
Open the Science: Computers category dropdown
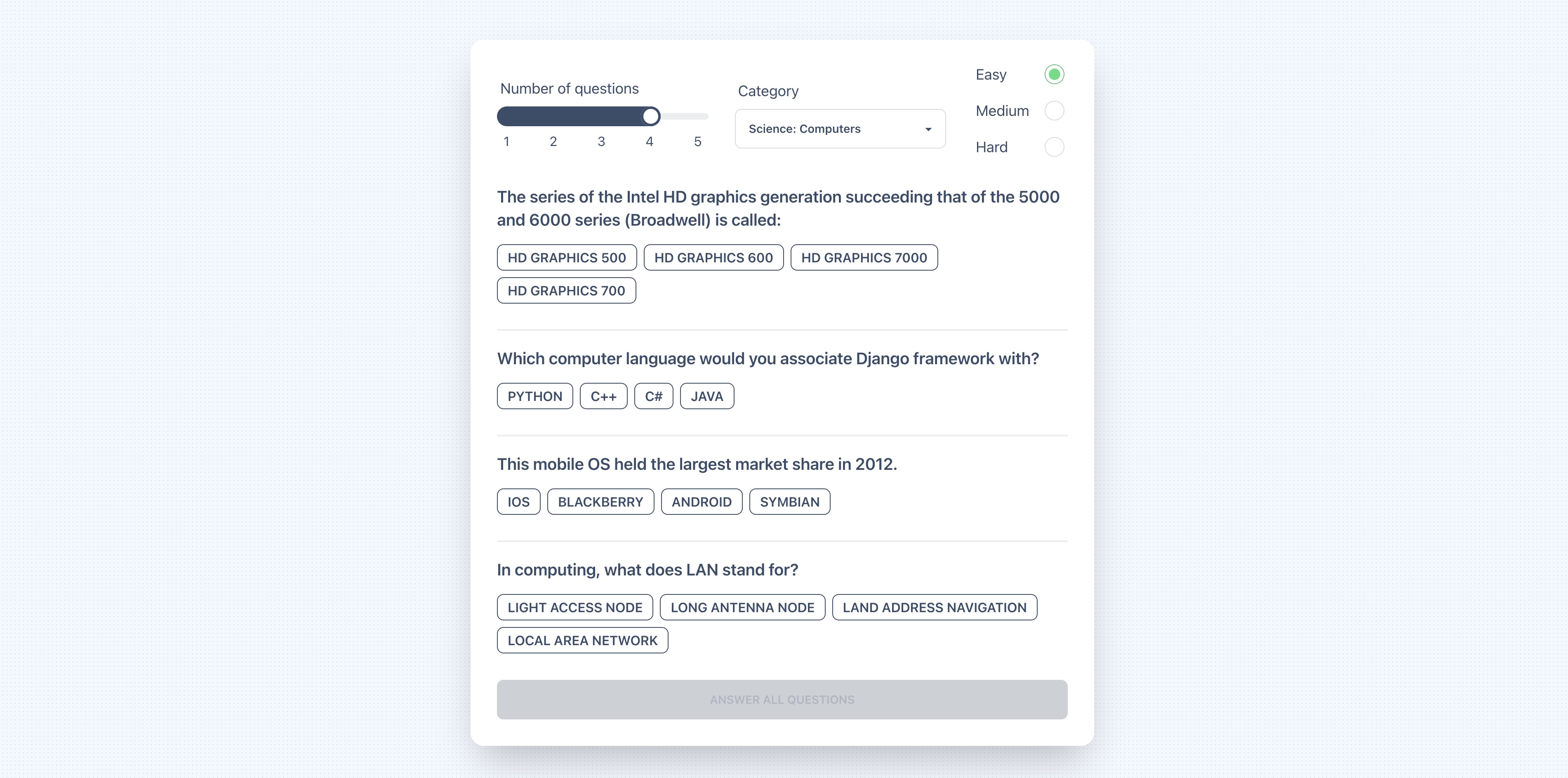(x=840, y=128)
